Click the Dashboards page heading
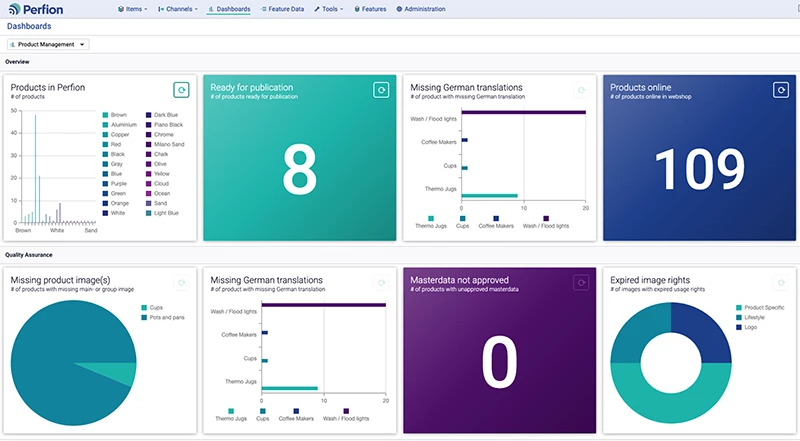 point(29,26)
